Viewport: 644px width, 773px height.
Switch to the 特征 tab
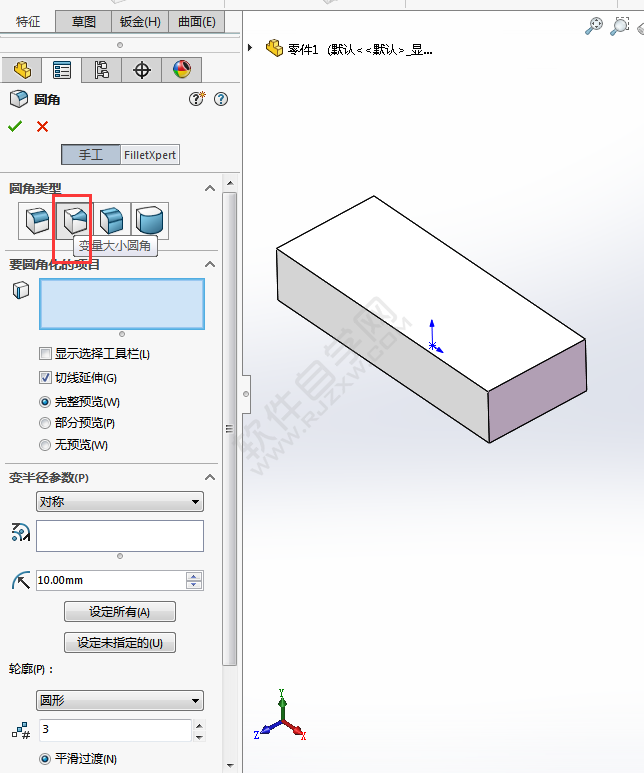click(x=28, y=22)
